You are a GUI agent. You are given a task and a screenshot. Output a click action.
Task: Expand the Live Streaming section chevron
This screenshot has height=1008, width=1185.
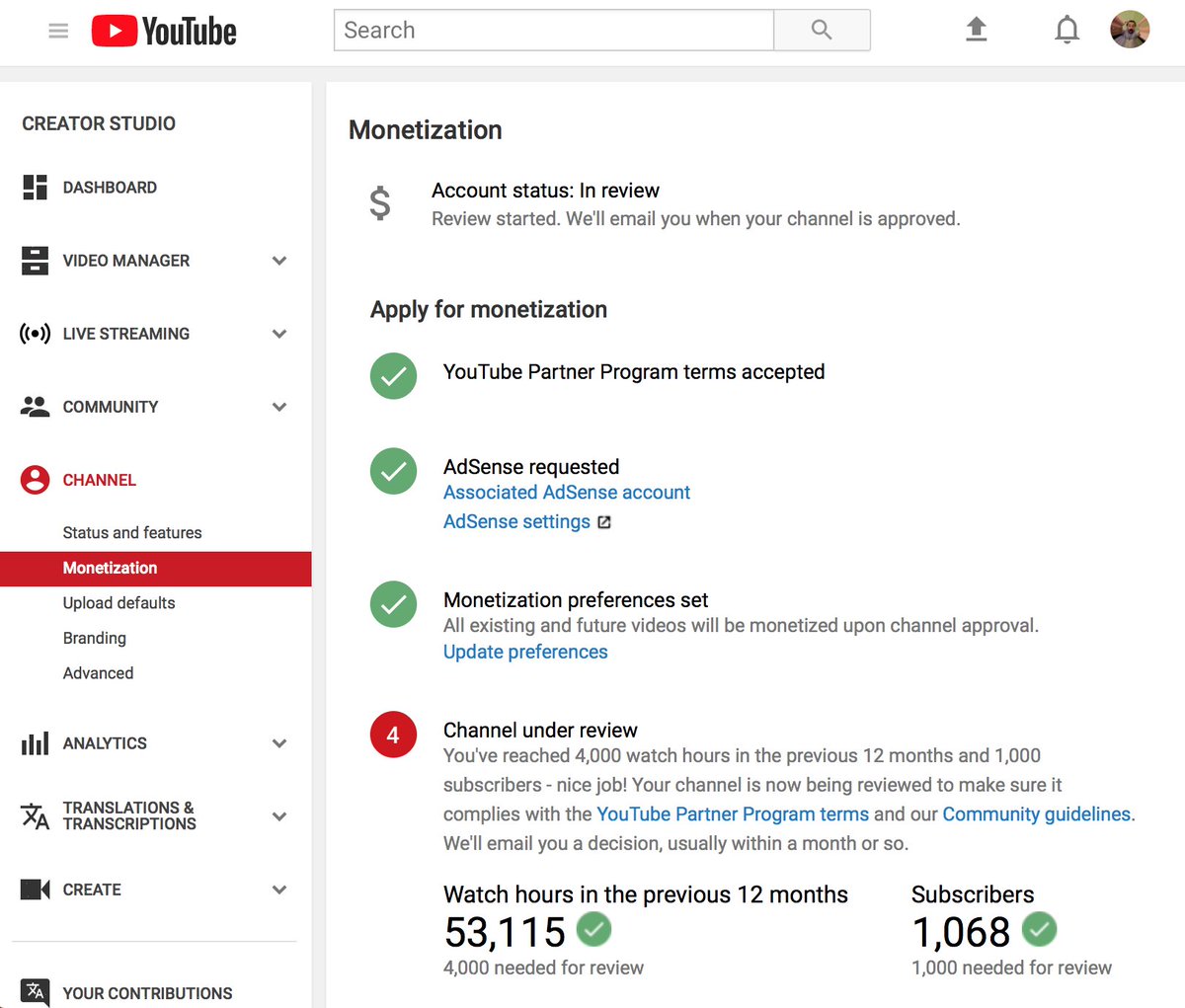(x=279, y=334)
